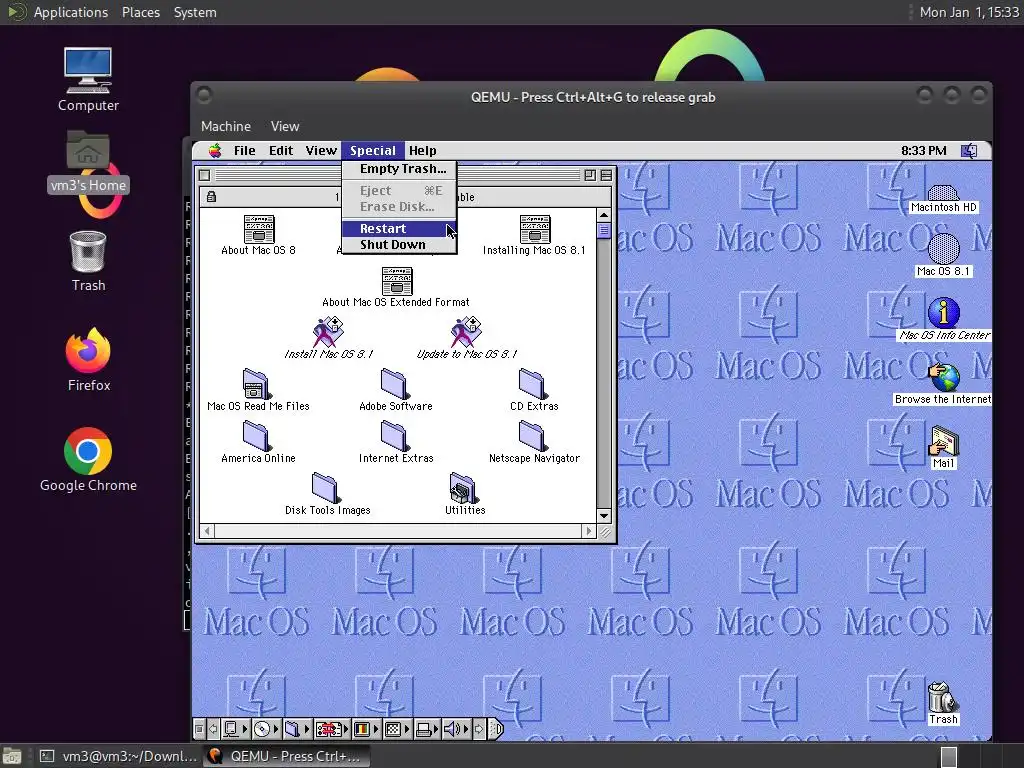The width and height of the screenshot is (1024, 768).
Task: Open Installing Mac OS 8.1 document
Action: [534, 235]
